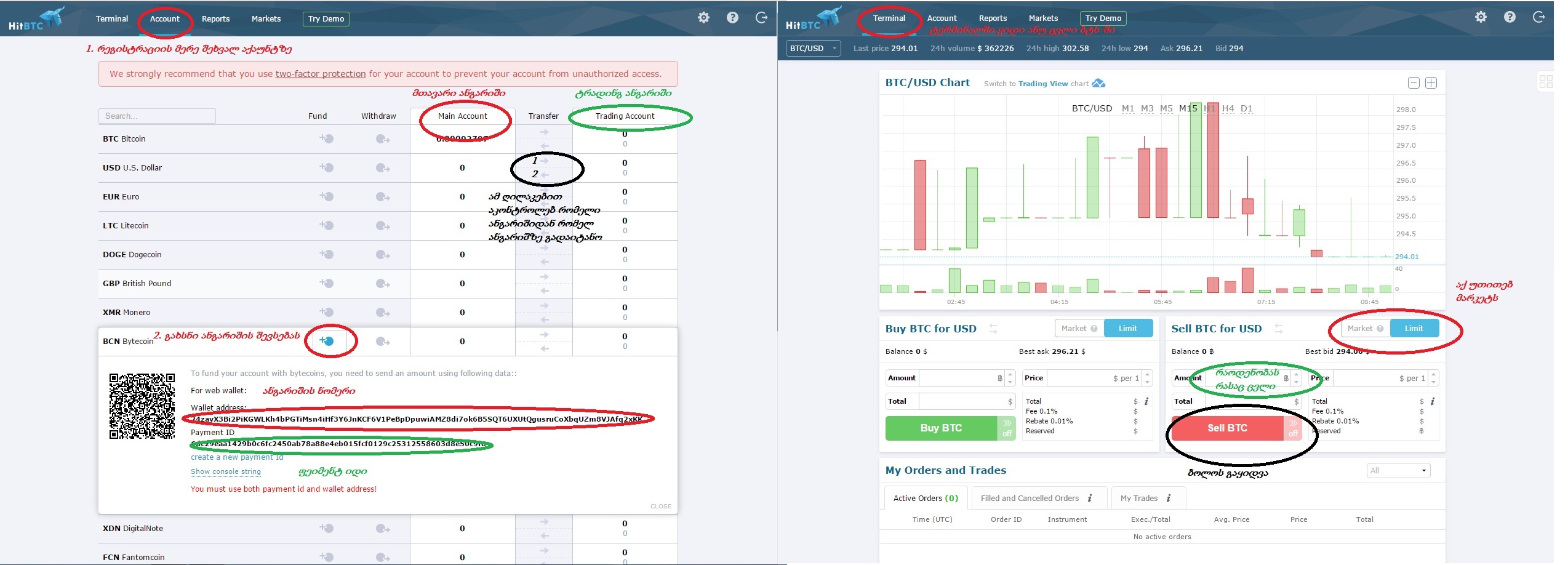Expand BTC/USD chart with plus button
This screenshot has width=1568, height=565.
click(1431, 83)
